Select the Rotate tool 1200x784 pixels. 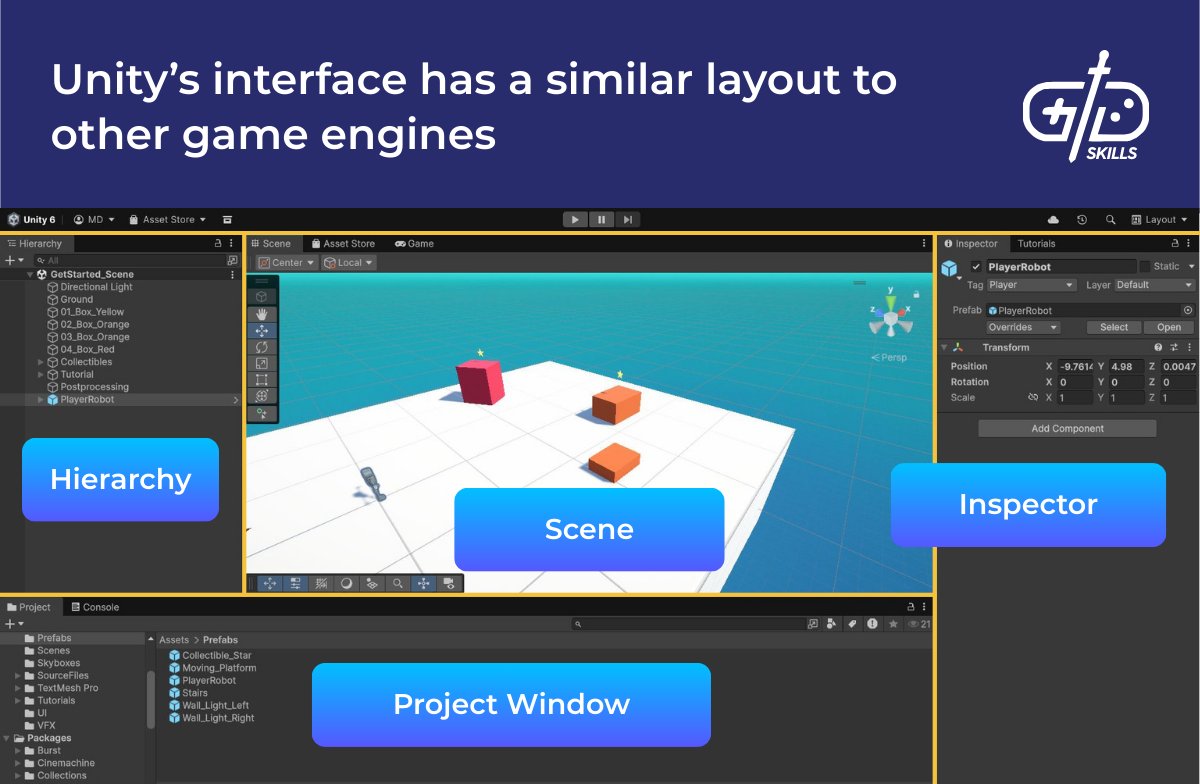262,347
